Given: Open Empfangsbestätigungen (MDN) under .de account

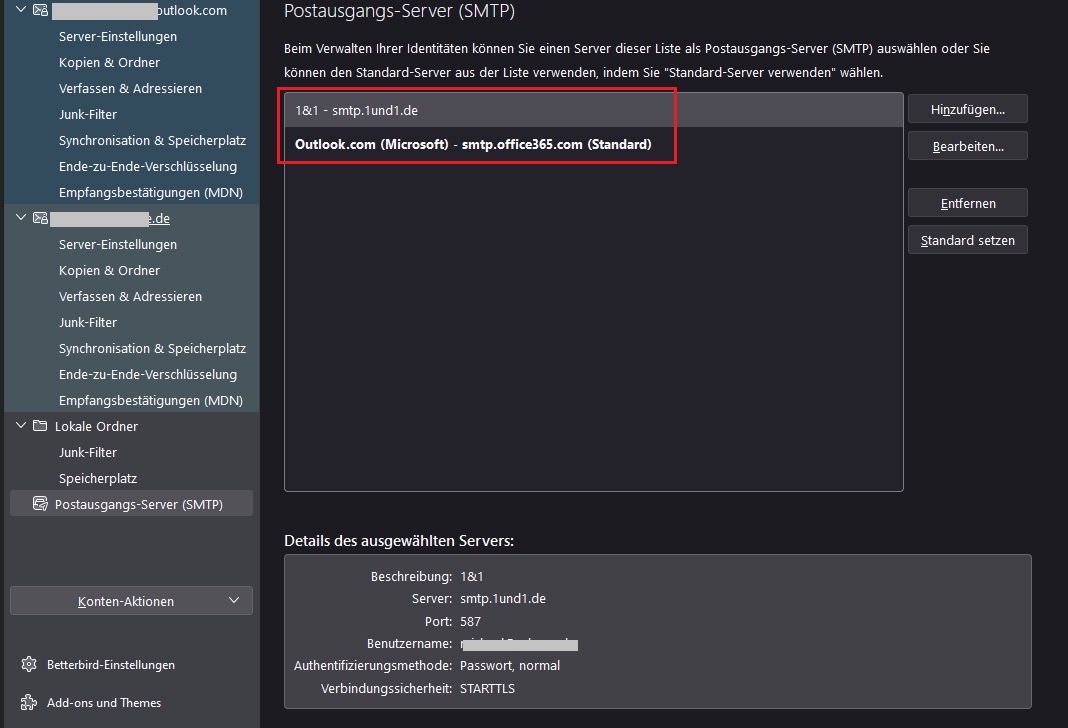Looking at the screenshot, I should tap(151, 400).
